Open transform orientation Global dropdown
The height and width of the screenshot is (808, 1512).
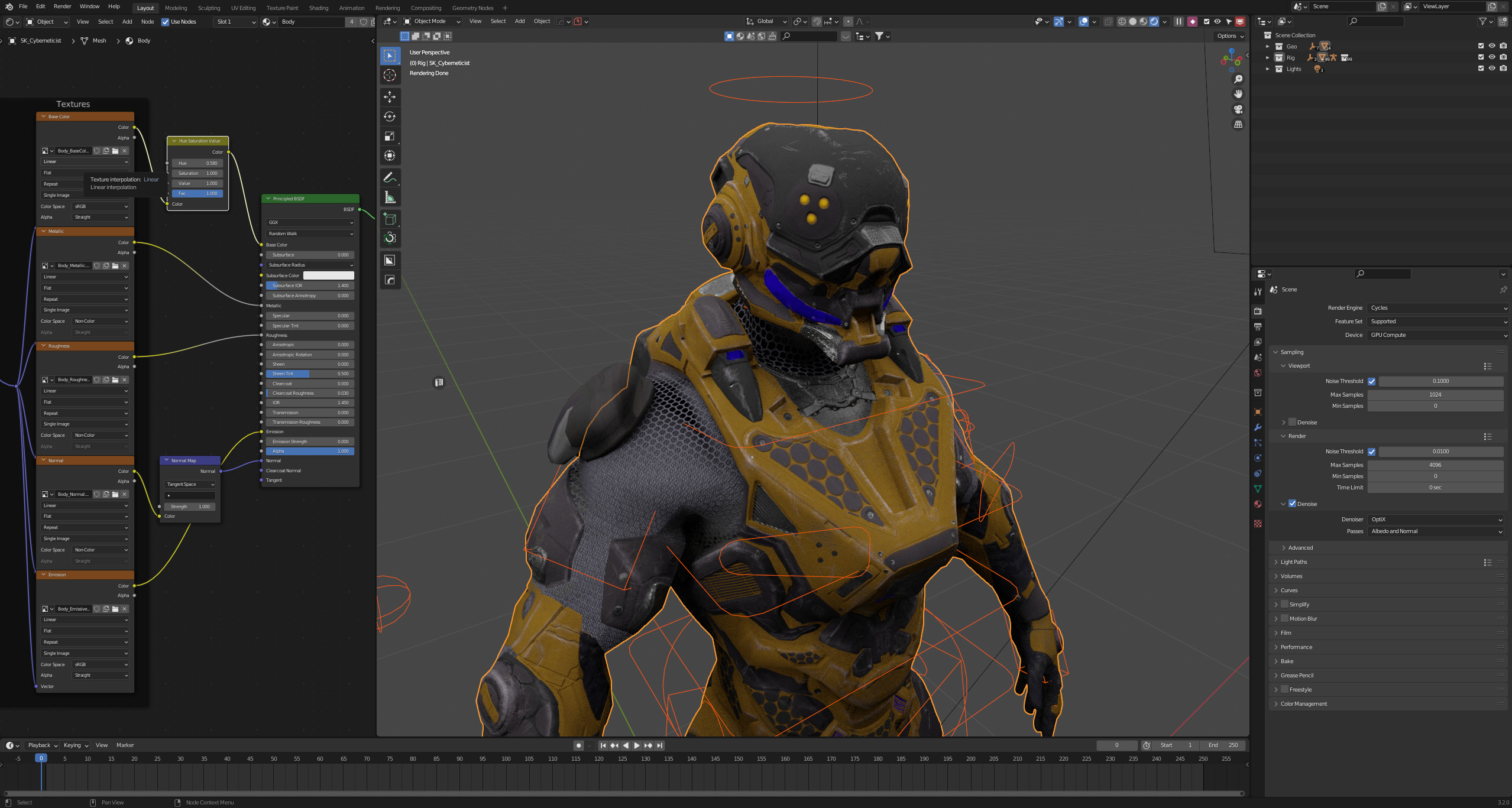coord(766,21)
